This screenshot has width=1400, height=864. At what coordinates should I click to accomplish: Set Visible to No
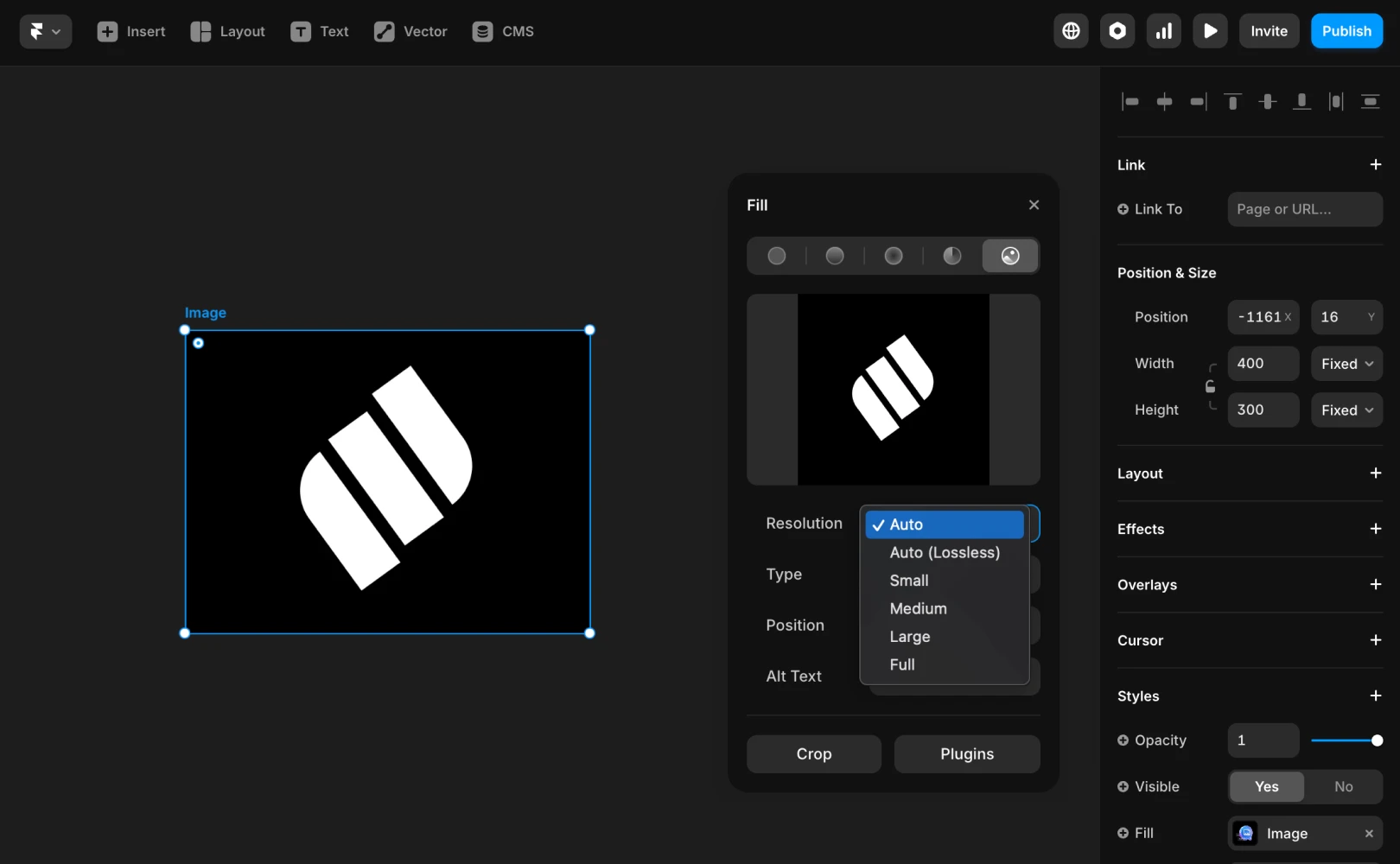(x=1343, y=787)
